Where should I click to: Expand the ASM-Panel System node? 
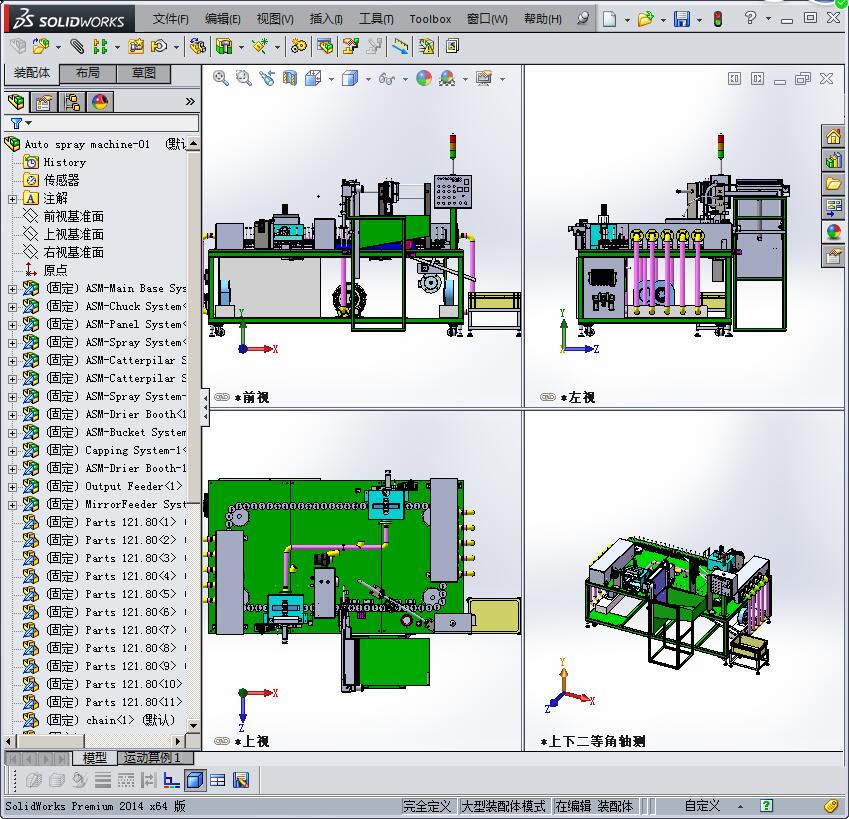coord(12,325)
